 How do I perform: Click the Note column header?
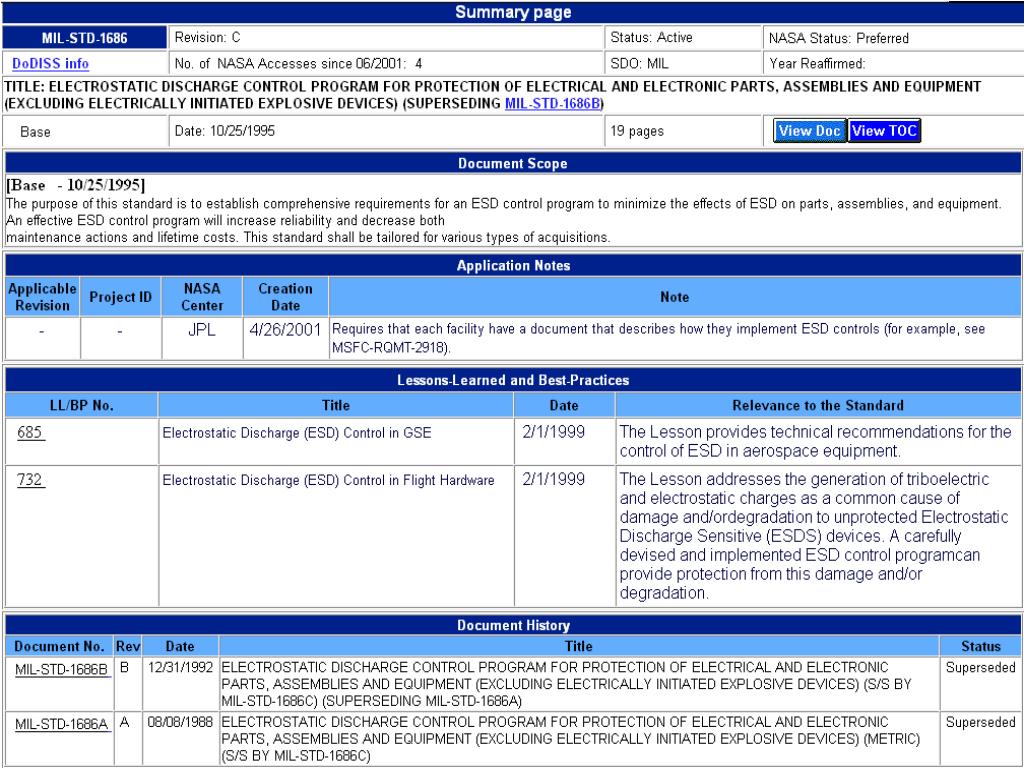point(675,296)
